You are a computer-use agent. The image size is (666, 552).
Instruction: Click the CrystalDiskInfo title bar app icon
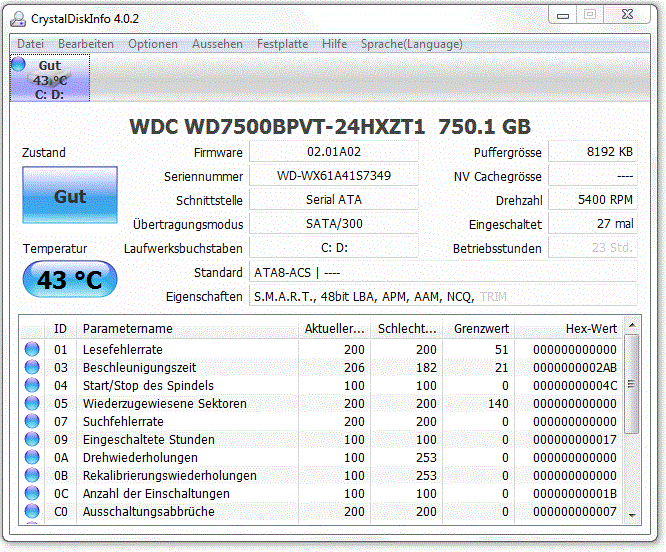point(18,19)
